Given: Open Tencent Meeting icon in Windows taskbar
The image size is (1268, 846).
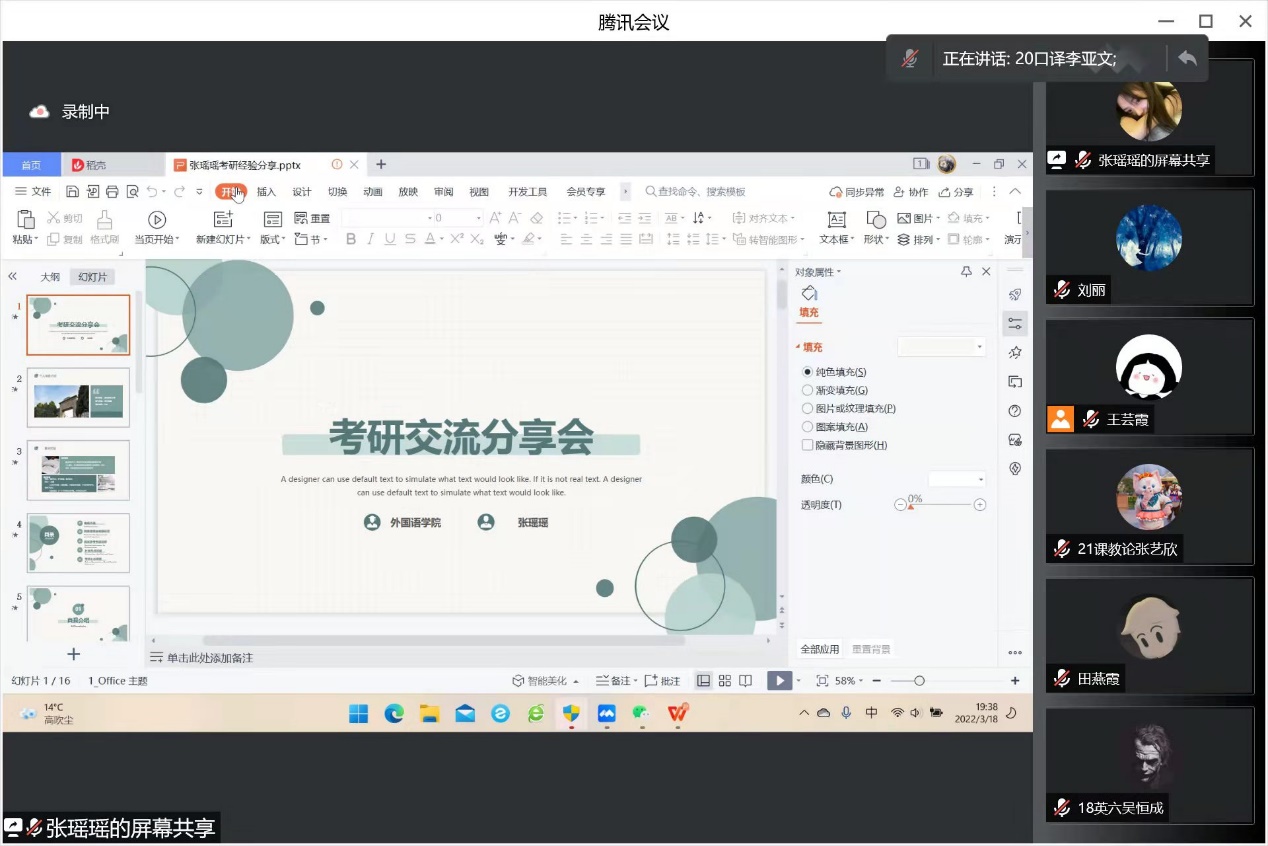Looking at the screenshot, I should 606,713.
